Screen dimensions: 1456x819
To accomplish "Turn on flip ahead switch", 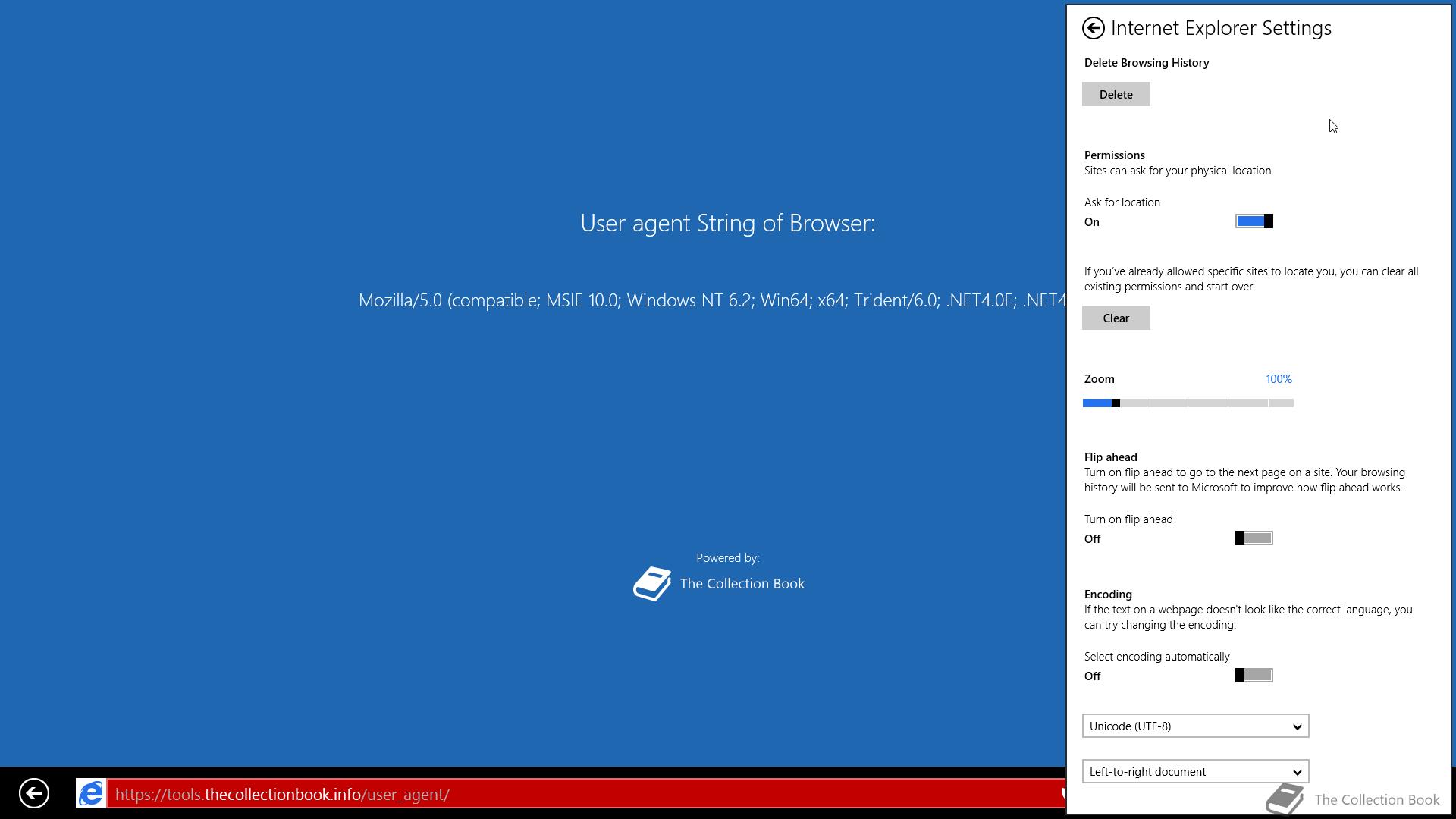I will [1254, 538].
